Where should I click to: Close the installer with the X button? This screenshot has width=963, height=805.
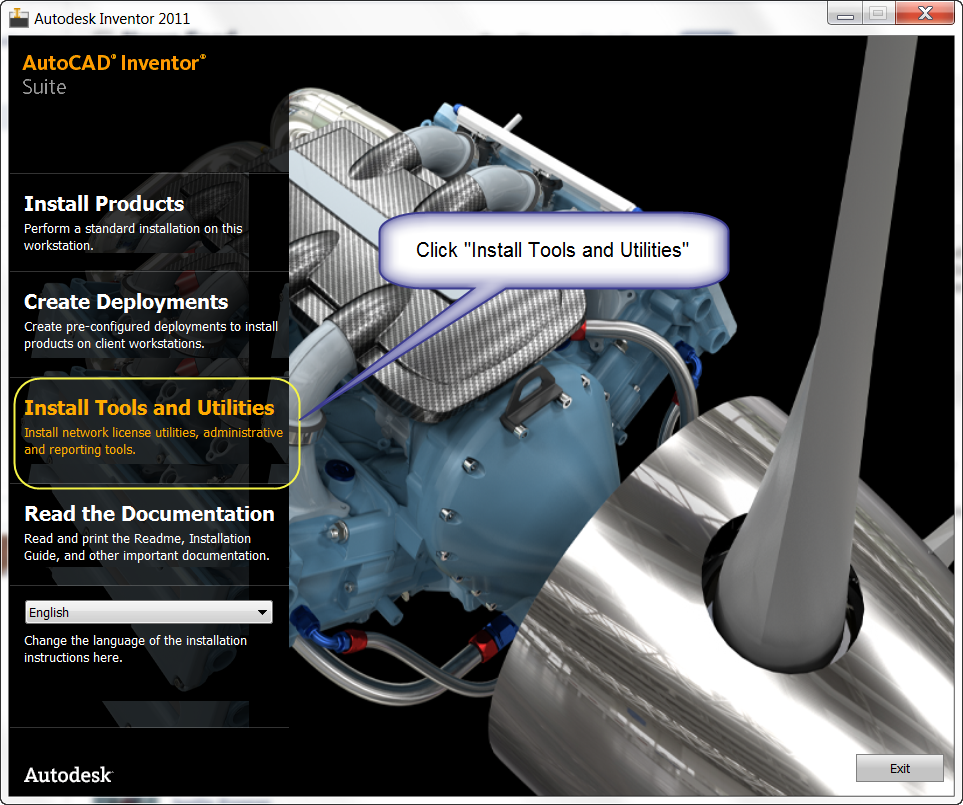(x=925, y=14)
